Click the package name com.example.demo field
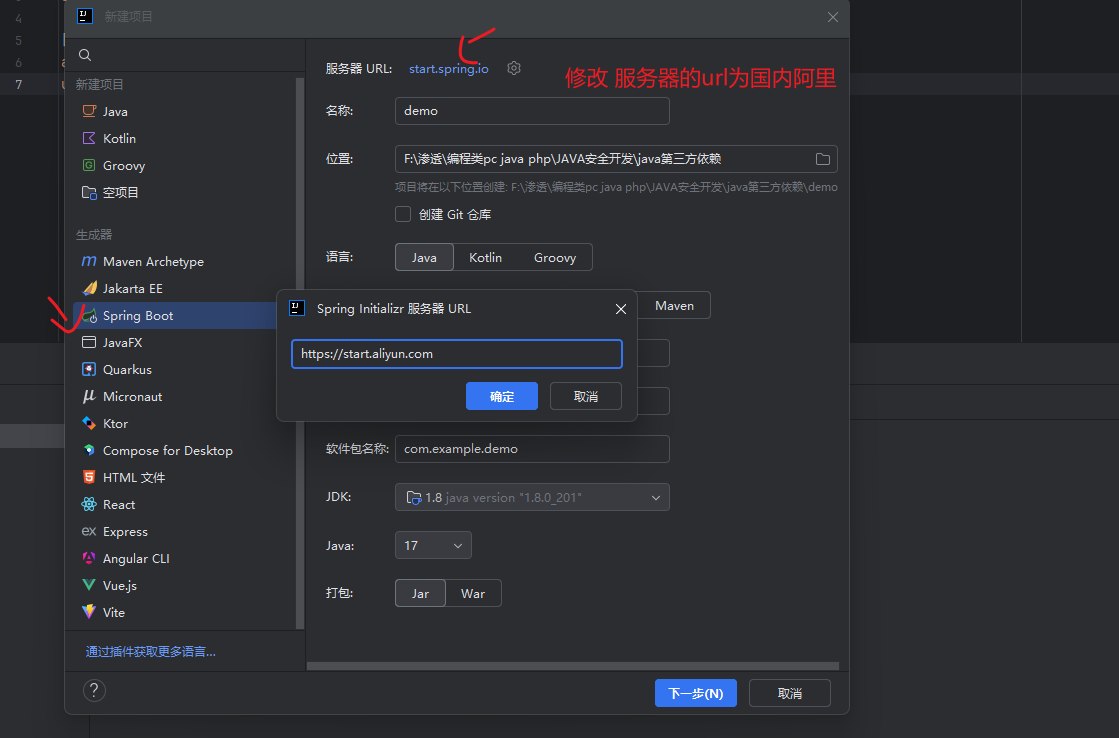Screen dimensions: 1119x738 click(532, 449)
